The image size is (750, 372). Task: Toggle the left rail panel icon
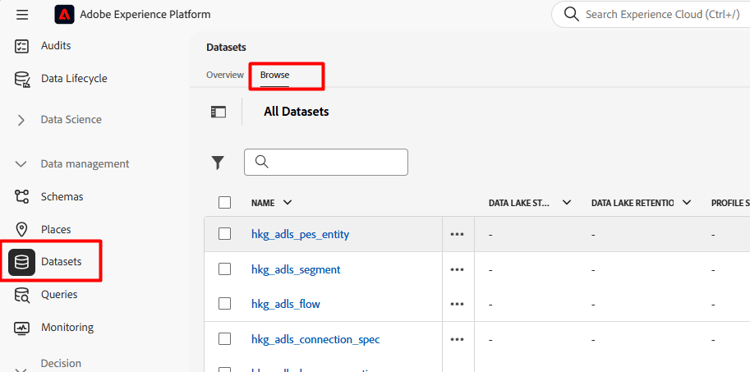point(218,112)
